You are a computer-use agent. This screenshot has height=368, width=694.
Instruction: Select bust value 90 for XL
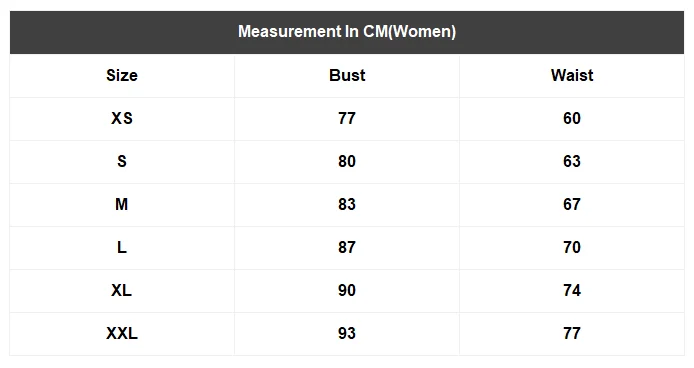click(347, 290)
